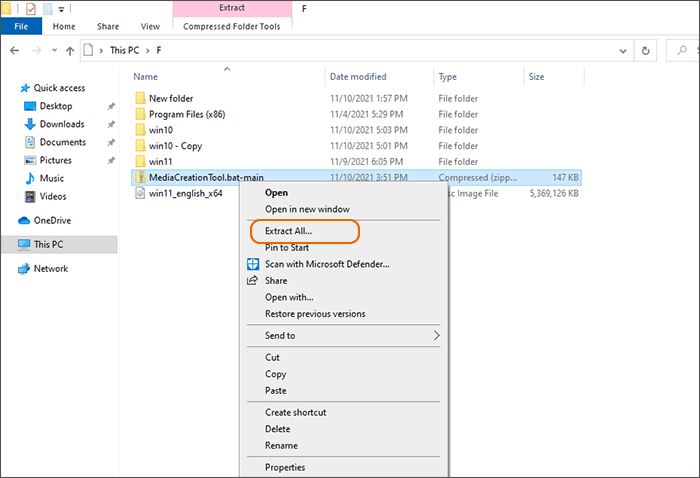Click the pin icon beside Desktop
Screen dimensions: 700x478
[111, 106]
